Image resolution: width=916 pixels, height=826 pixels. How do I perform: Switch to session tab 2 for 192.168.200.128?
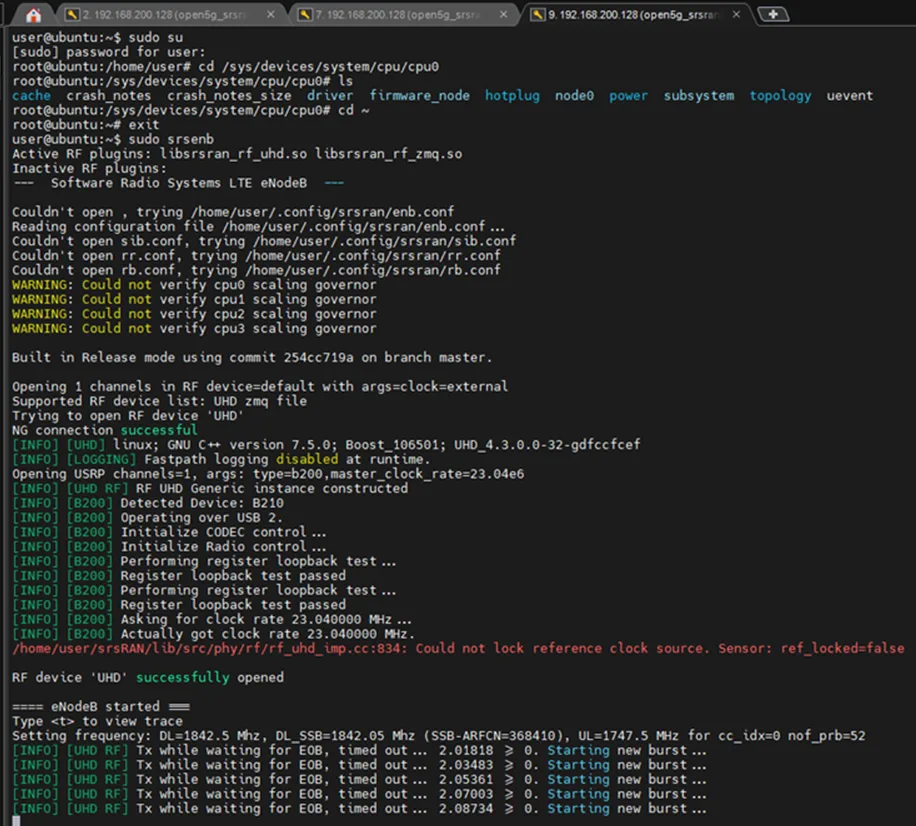[169, 15]
